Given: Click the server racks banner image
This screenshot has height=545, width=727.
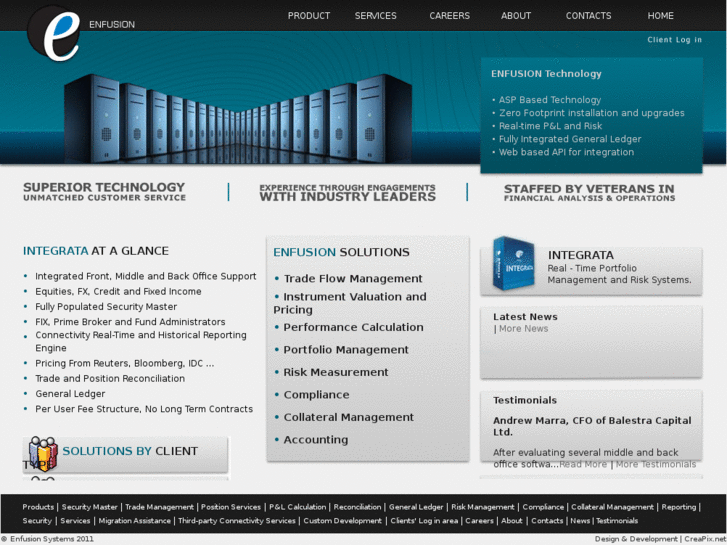Looking at the screenshot, I should pos(238,118).
